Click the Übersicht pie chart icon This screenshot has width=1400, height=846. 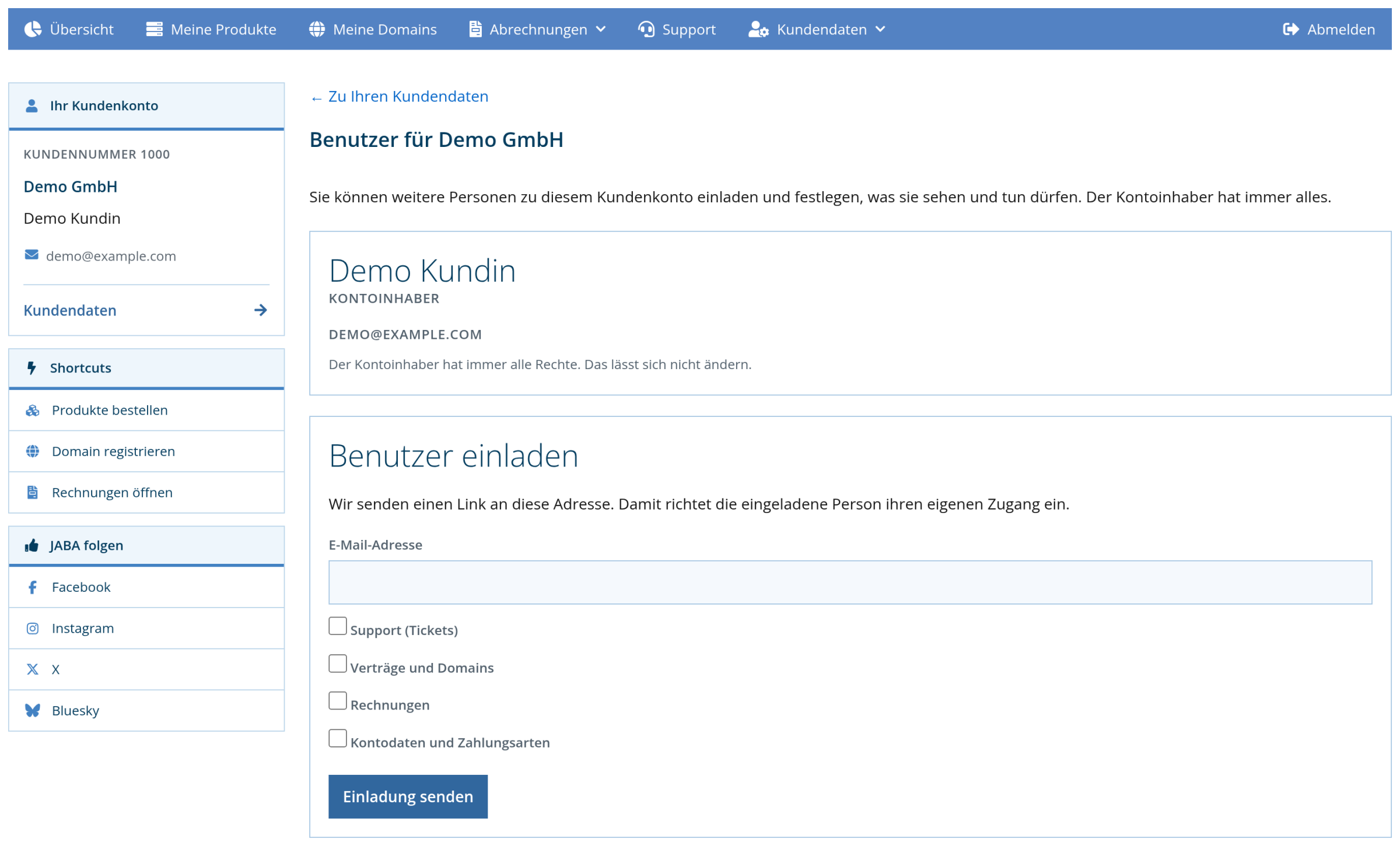33,29
